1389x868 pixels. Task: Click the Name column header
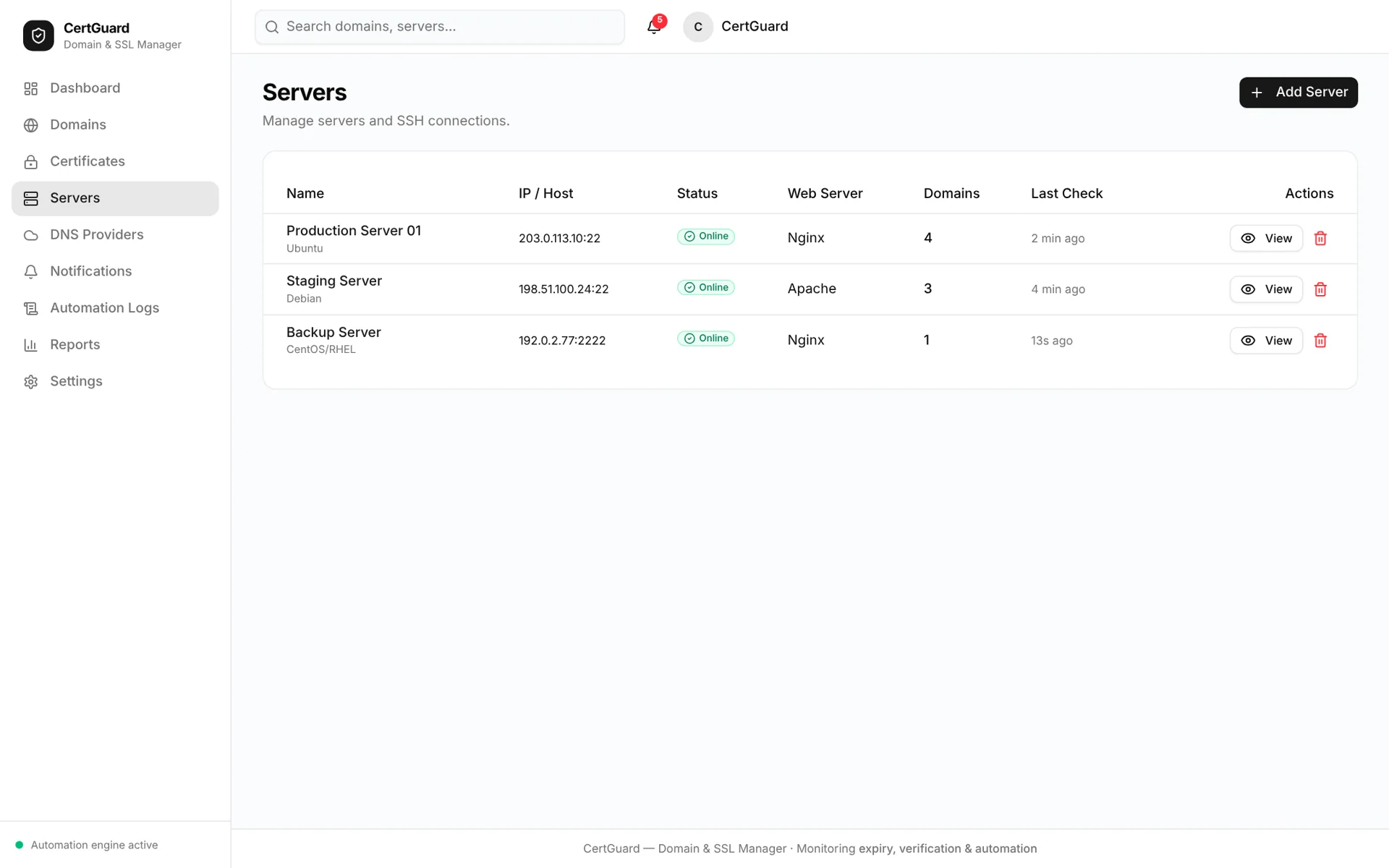305,194
